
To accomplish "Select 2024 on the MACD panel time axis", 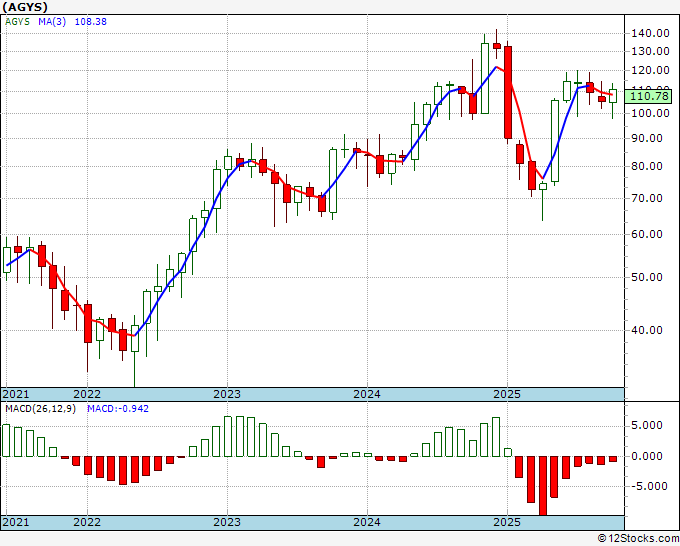I will point(367,522).
